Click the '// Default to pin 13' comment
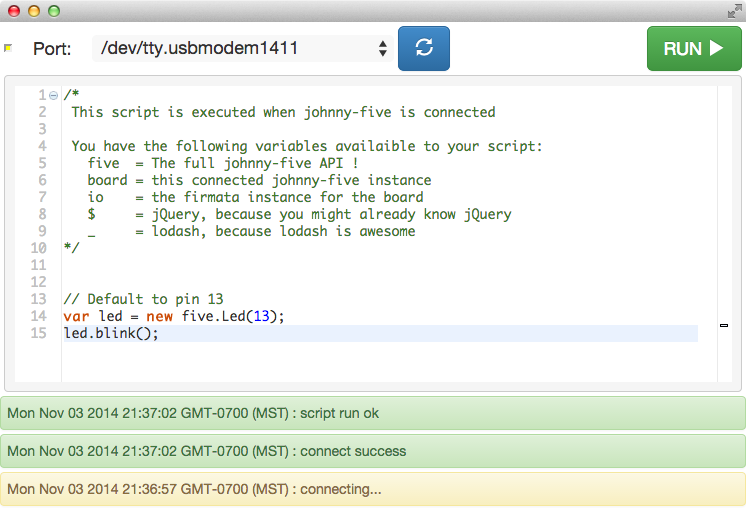The image size is (746, 516). click(x=143, y=299)
